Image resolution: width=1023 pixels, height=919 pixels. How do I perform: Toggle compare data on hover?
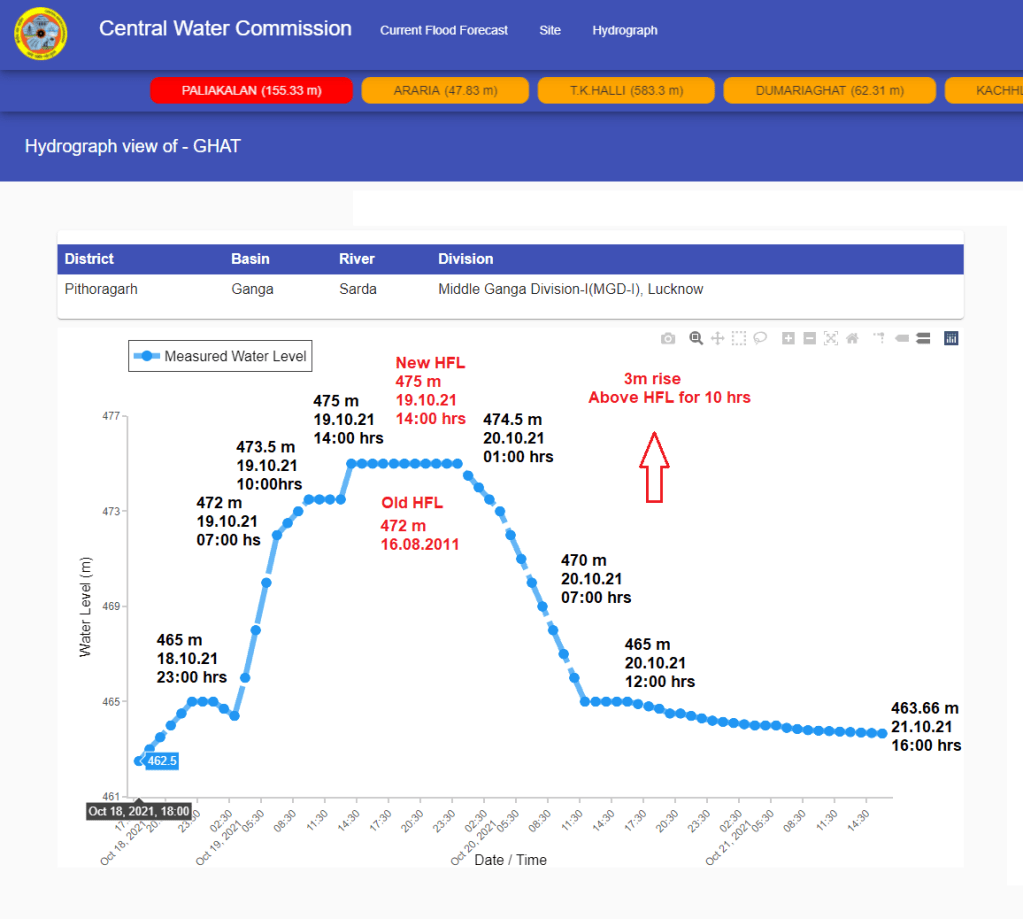tap(923, 339)
